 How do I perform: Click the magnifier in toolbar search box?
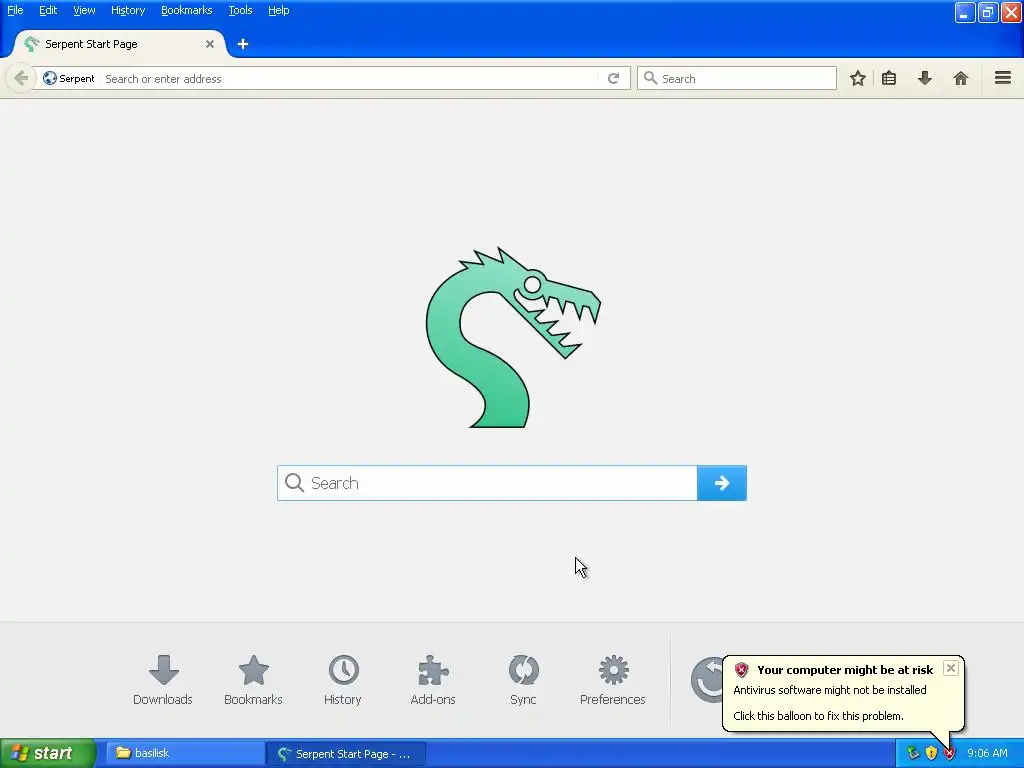650,78
